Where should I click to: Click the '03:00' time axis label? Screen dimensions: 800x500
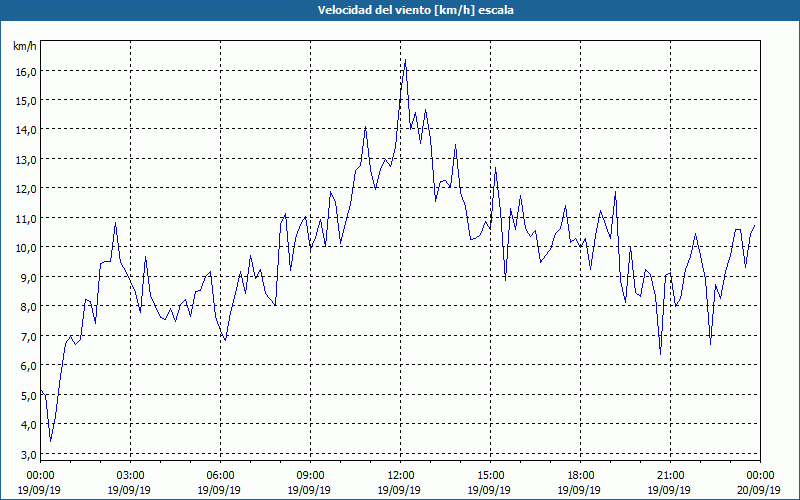pyautogui.click(x=131, y=476)
